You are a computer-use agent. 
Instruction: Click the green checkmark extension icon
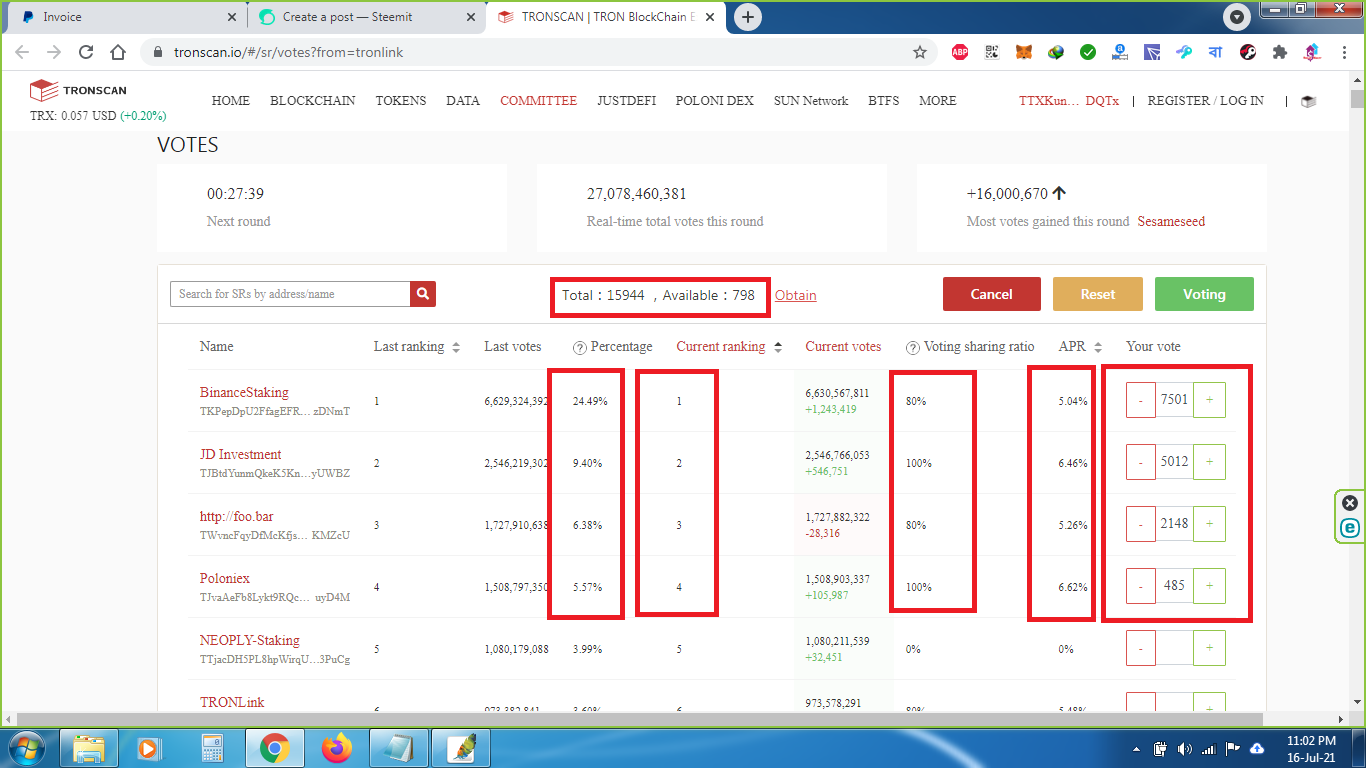click(1088, 52)
